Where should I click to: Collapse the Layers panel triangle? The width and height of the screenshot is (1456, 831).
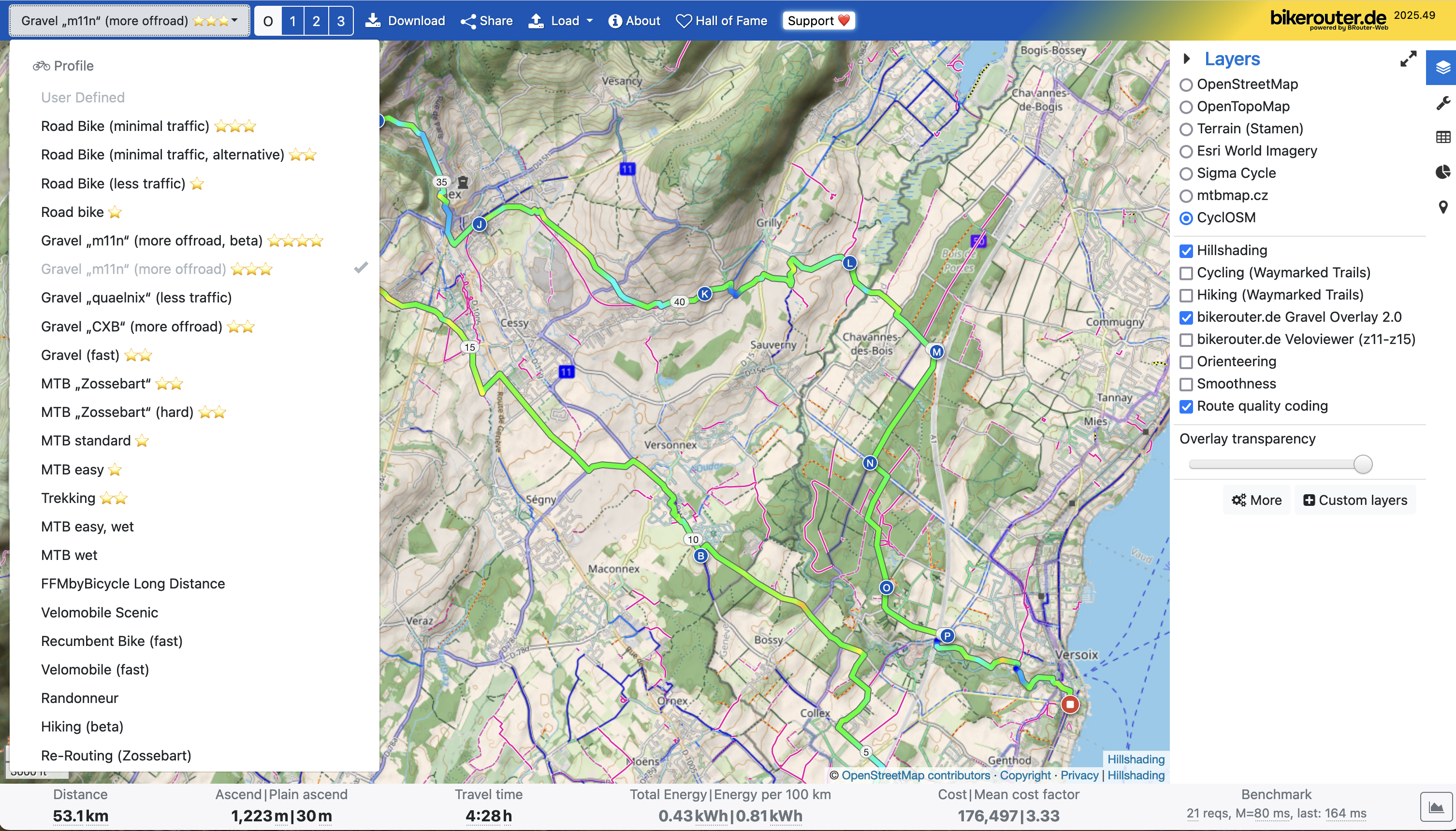point(1187,59)
